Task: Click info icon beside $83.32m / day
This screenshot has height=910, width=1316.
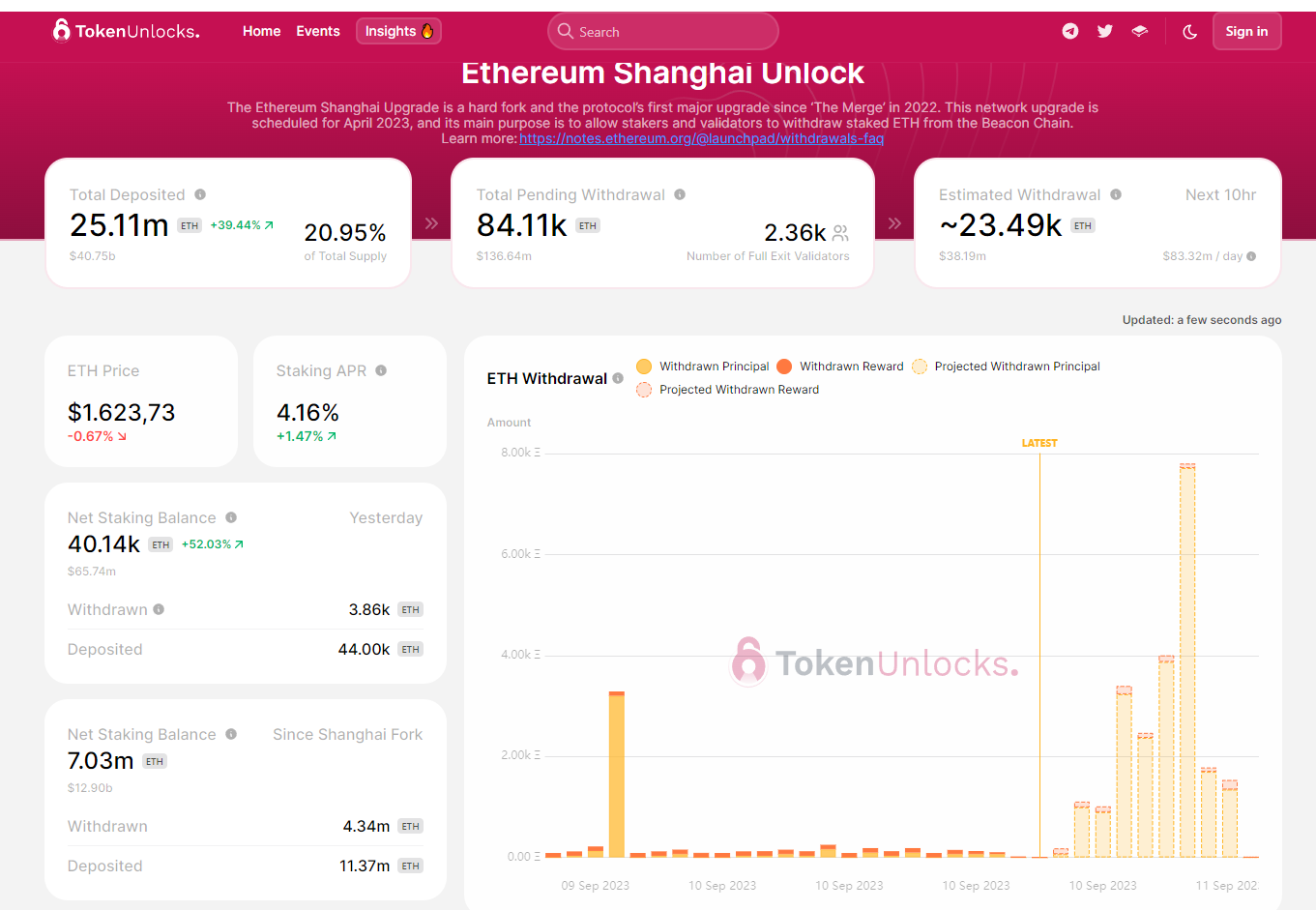Action: coord(1251,256)
